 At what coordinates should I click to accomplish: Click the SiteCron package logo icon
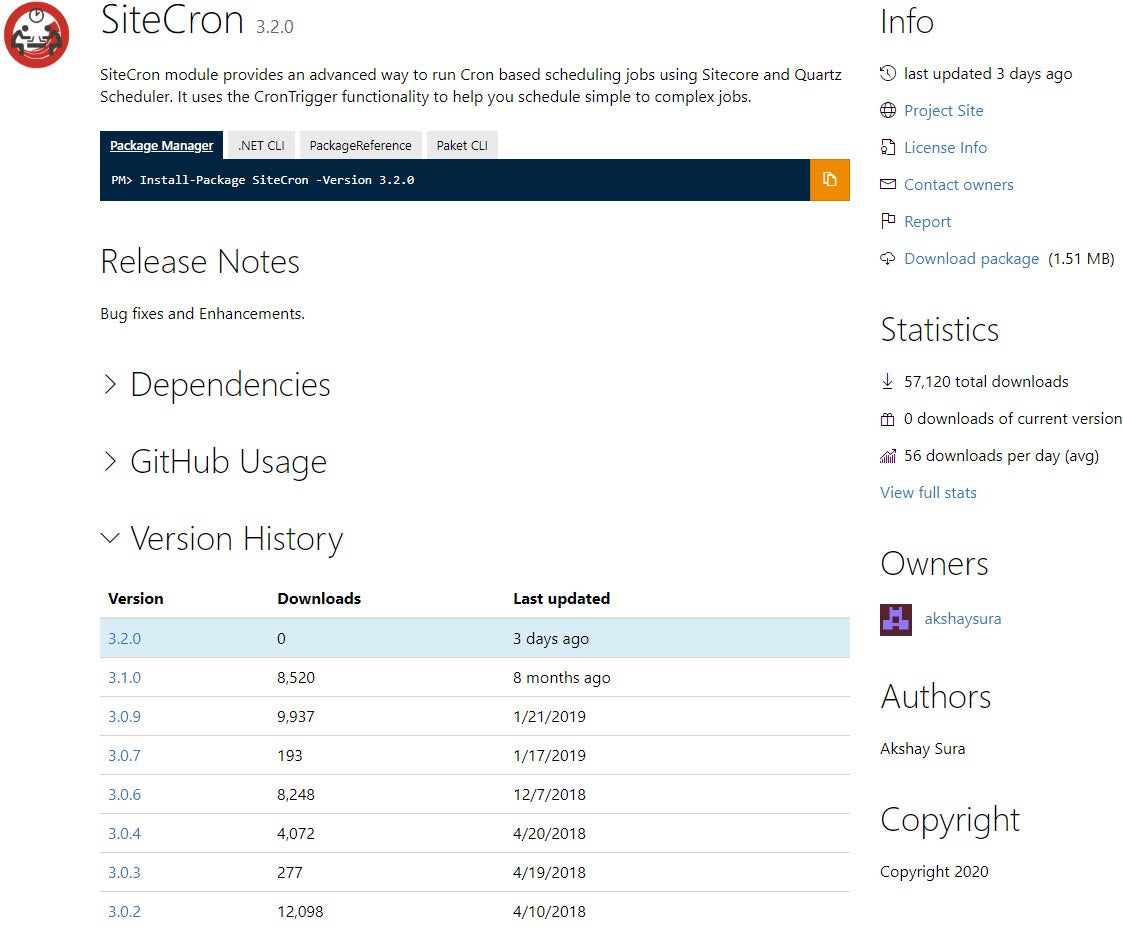coord(37,35)
